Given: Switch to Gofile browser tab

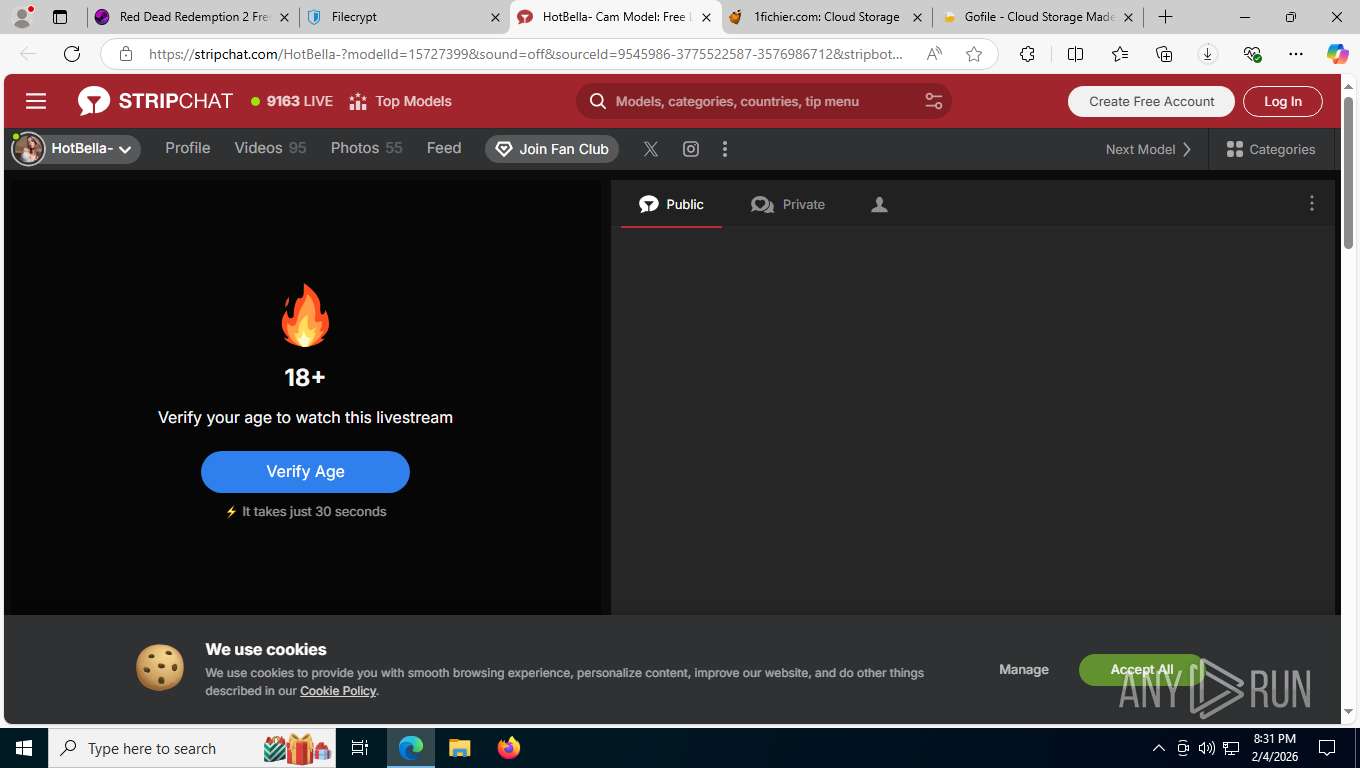Looking at the screenshot, I should pyautogui.click(x=1038, y=17).
